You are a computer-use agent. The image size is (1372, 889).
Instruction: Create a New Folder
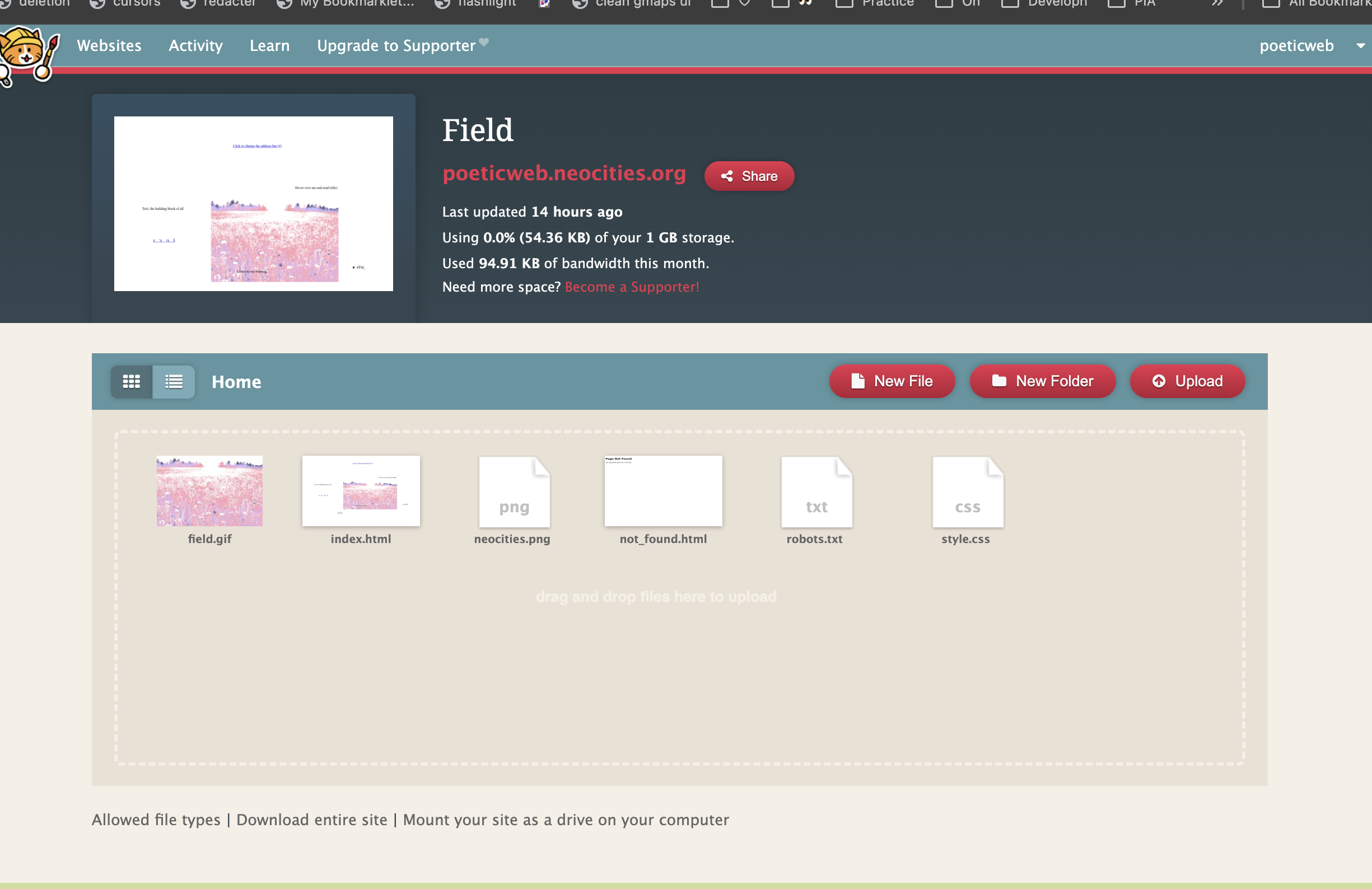(1042, 381)
